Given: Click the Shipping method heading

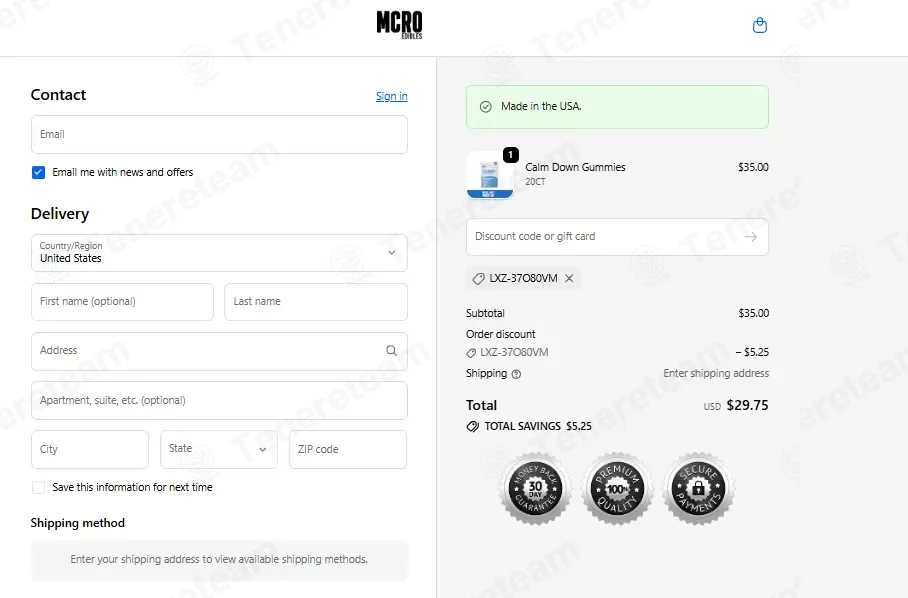Looking at the screenshot, I should coord(78,523).
